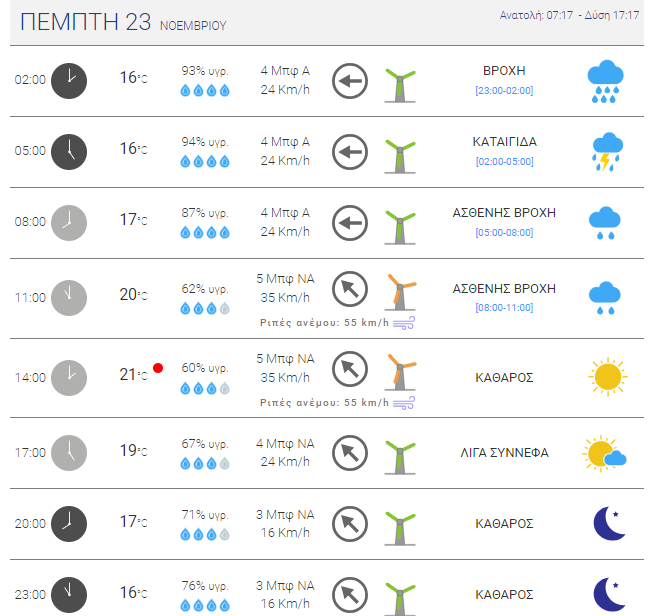The width and height of the screenshot is (651, 616).
Task: Click the northwest arrow icon at 23:00
Action: tap(350, 595)
